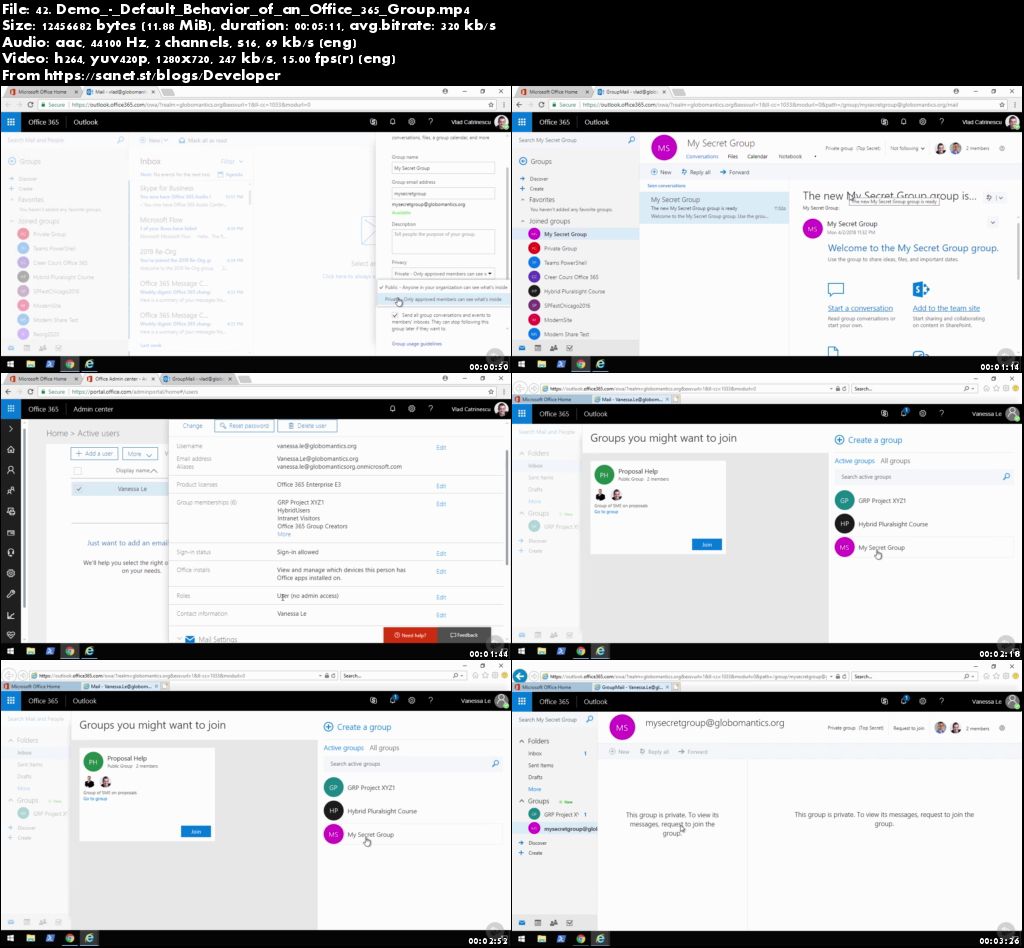Collapse Groups section in 00:03:26 frame

click(x=522, y=801)
